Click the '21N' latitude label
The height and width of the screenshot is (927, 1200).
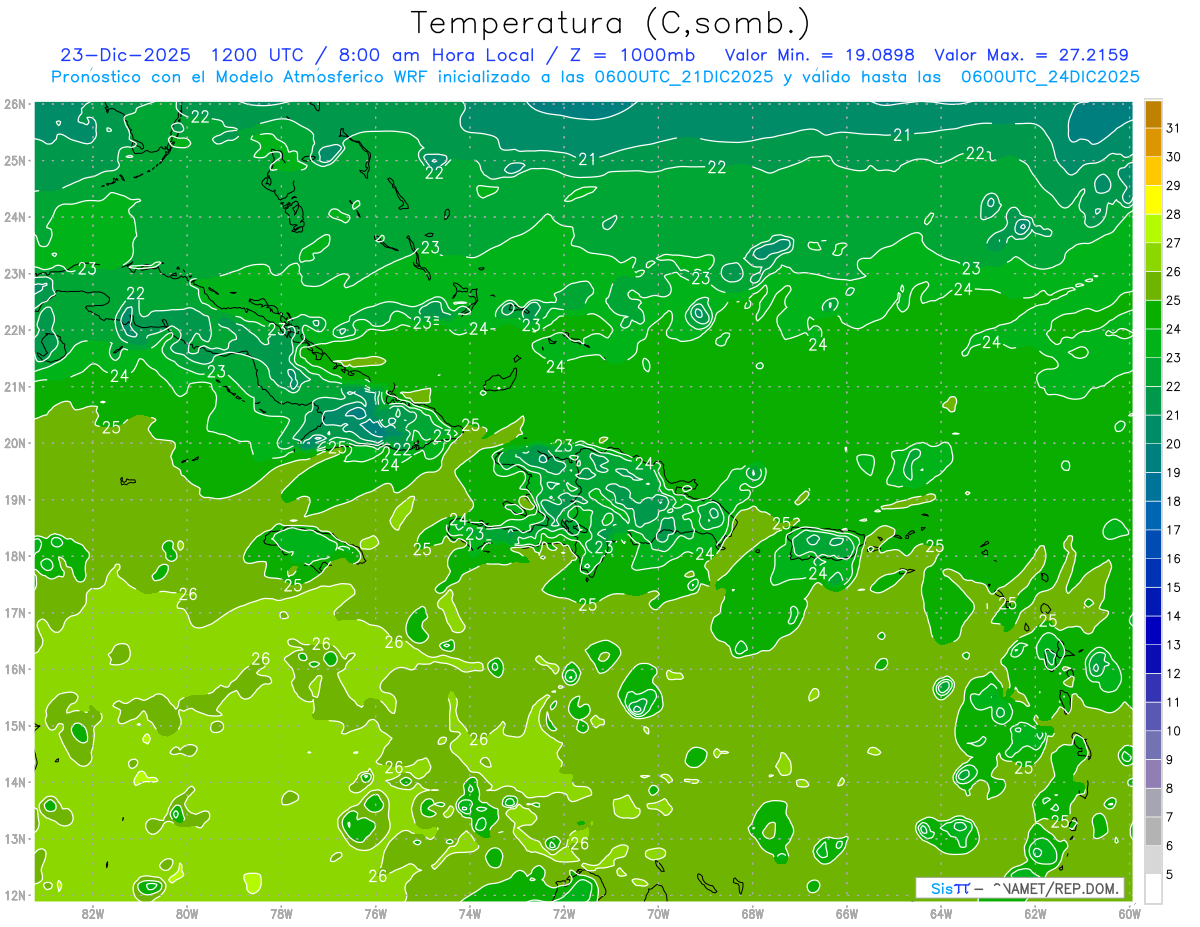[x=14, y=387]
